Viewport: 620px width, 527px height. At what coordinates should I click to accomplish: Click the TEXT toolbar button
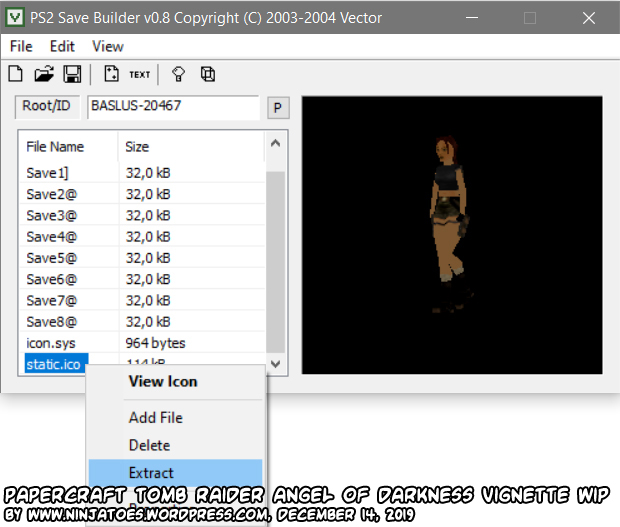(140, 74)
